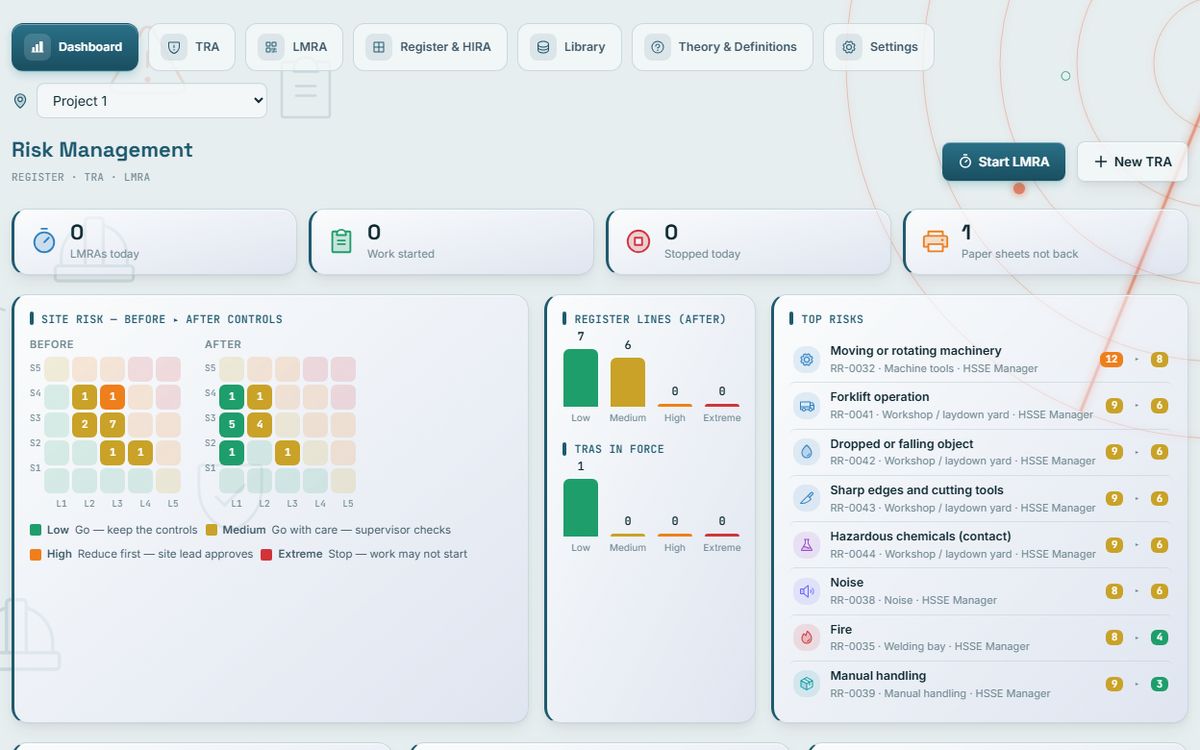Expand the Project 1 dropdown
Viewport: 1200px width, 750px height.
coord(152,101)
